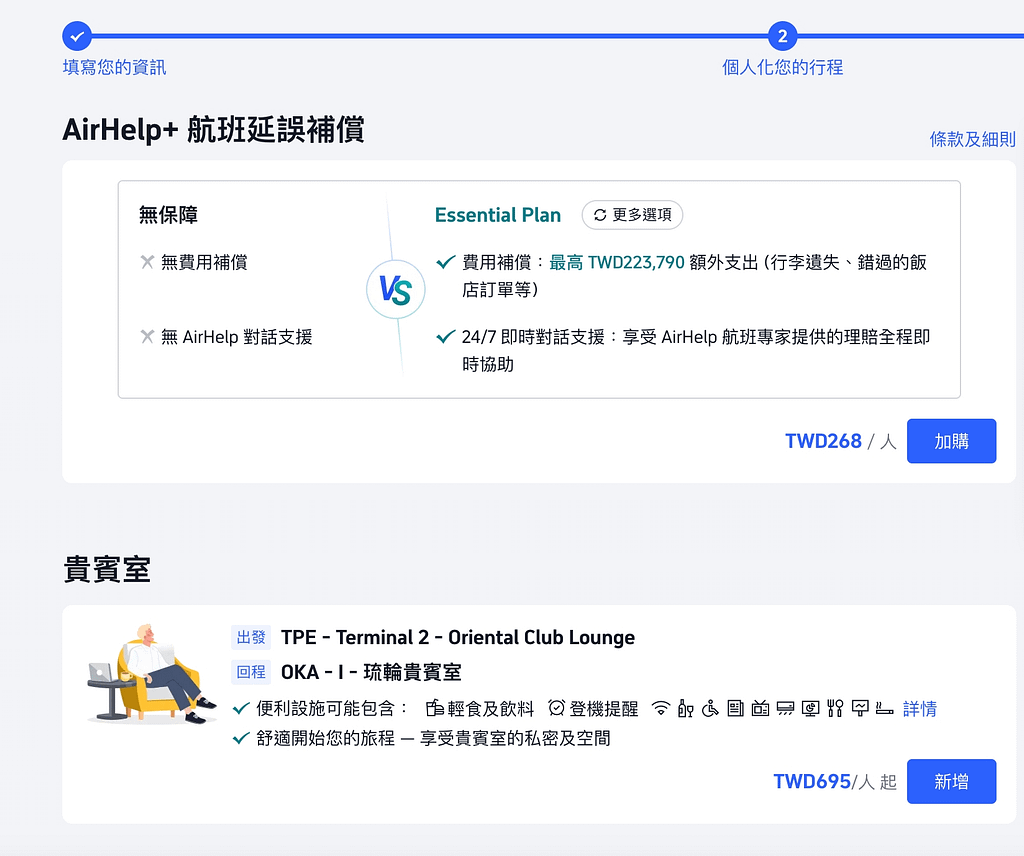This screenshot has width=1024, height=856.
Task: Click the 出發 departure tag
Action: pyautogui.click(x=251, y=637)
